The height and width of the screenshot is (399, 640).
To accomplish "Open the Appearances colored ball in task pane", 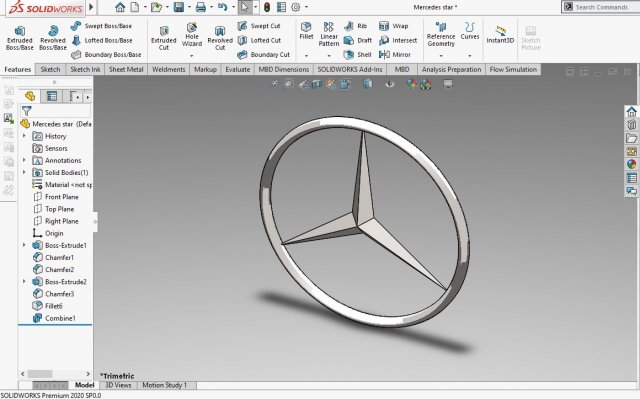I will pos(631,164).
